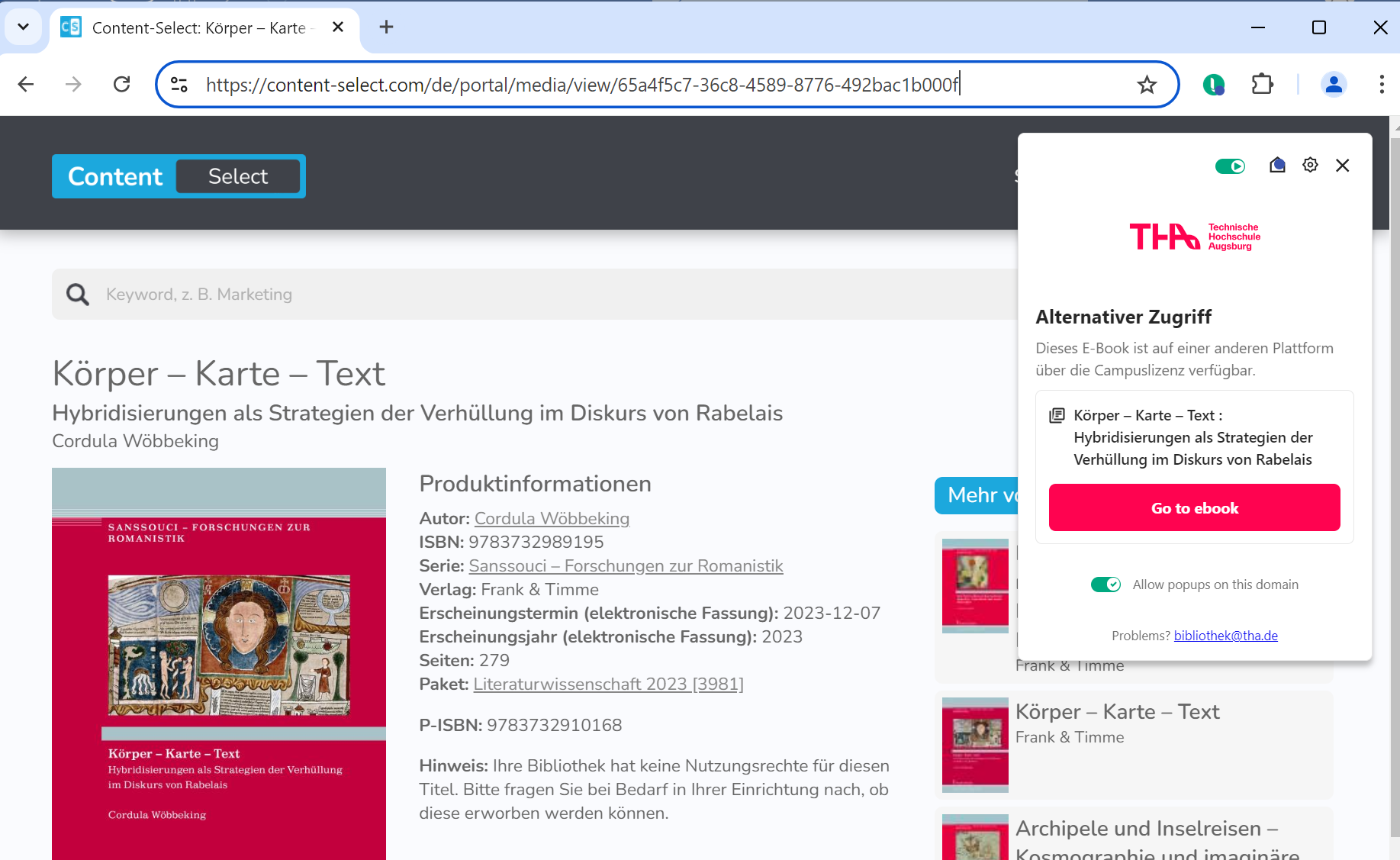Open the Chrome three-dot menu
The height and width of the screenshot is (860, 1400).
click(1382, 84)
